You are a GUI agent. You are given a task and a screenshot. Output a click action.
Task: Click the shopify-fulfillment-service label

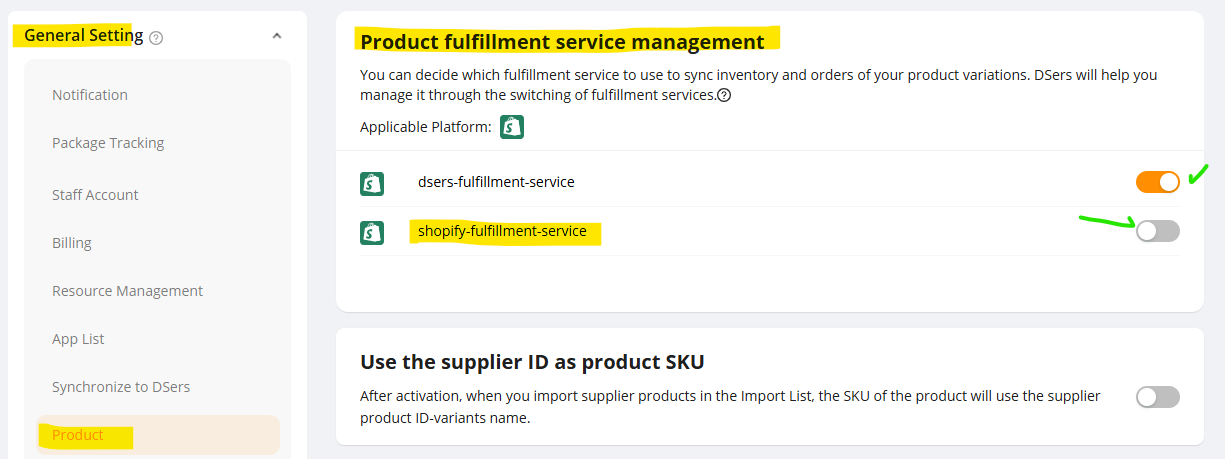pyautogui.click(x=502, y=232)
